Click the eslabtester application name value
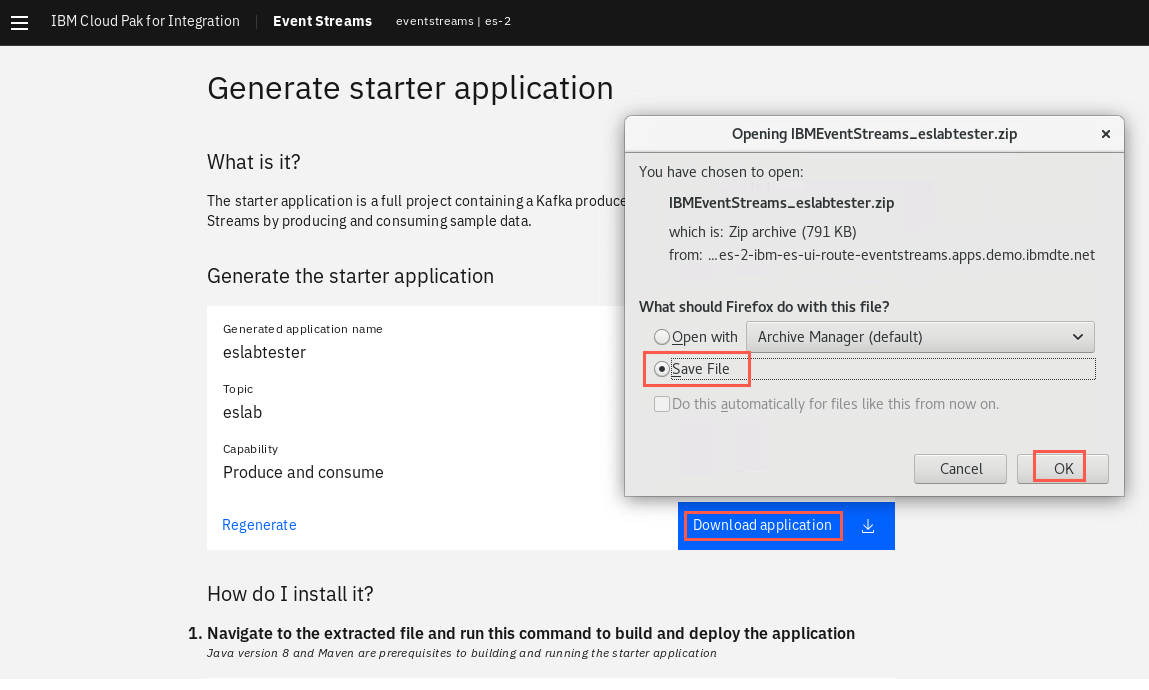 [265, 352]
